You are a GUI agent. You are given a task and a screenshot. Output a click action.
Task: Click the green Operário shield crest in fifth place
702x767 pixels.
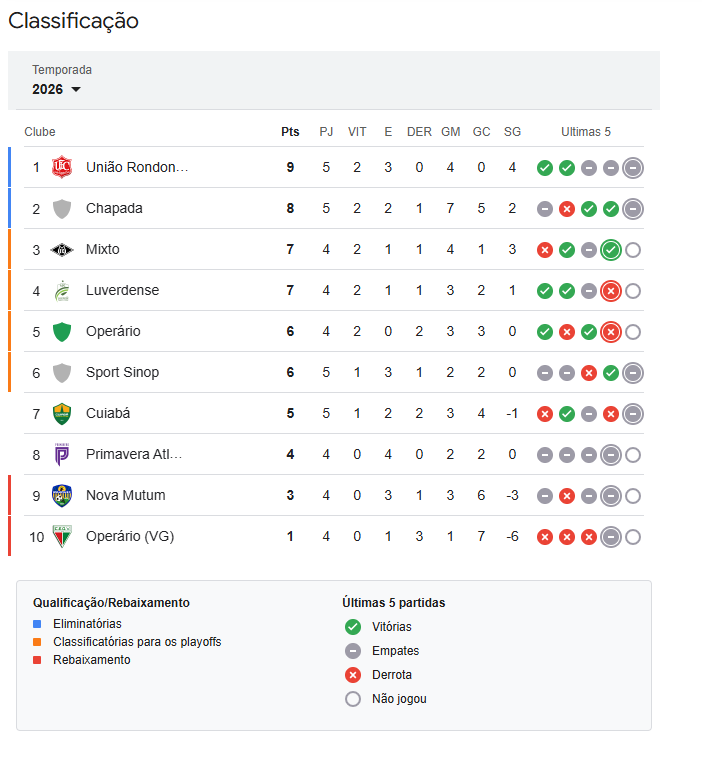point(62,331)
